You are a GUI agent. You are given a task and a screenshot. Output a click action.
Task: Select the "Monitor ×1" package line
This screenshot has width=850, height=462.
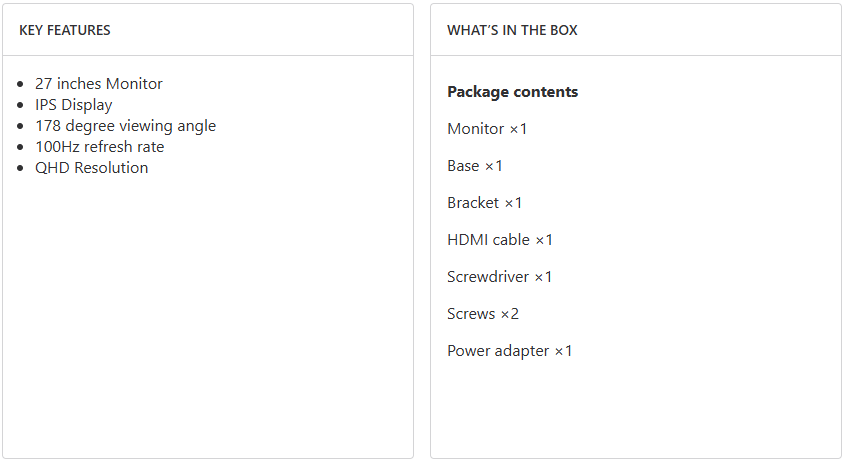(x=487, y=129)
